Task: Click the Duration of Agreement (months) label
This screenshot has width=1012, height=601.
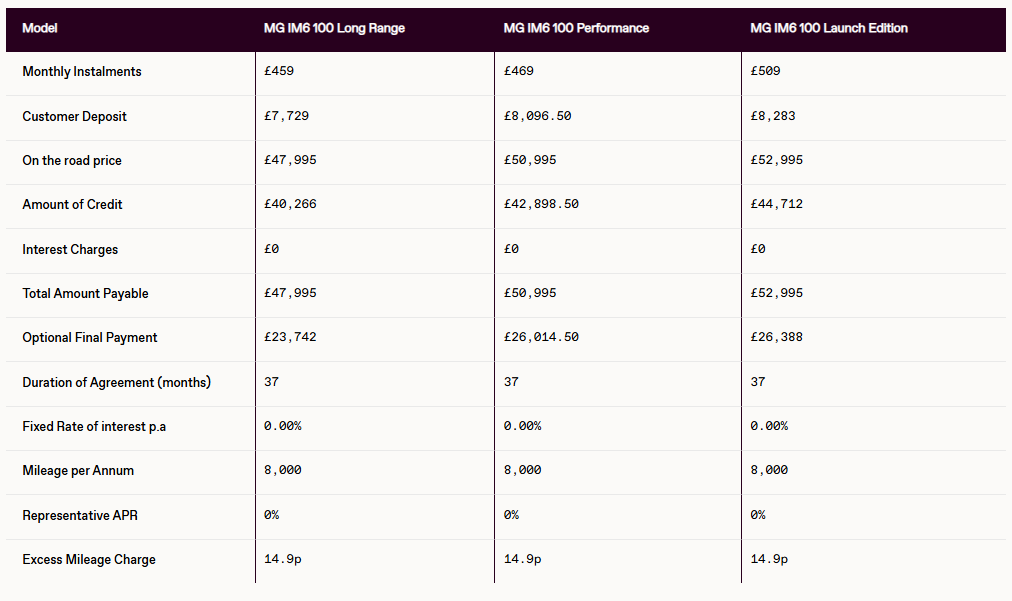Action: [x=116, y=382]
